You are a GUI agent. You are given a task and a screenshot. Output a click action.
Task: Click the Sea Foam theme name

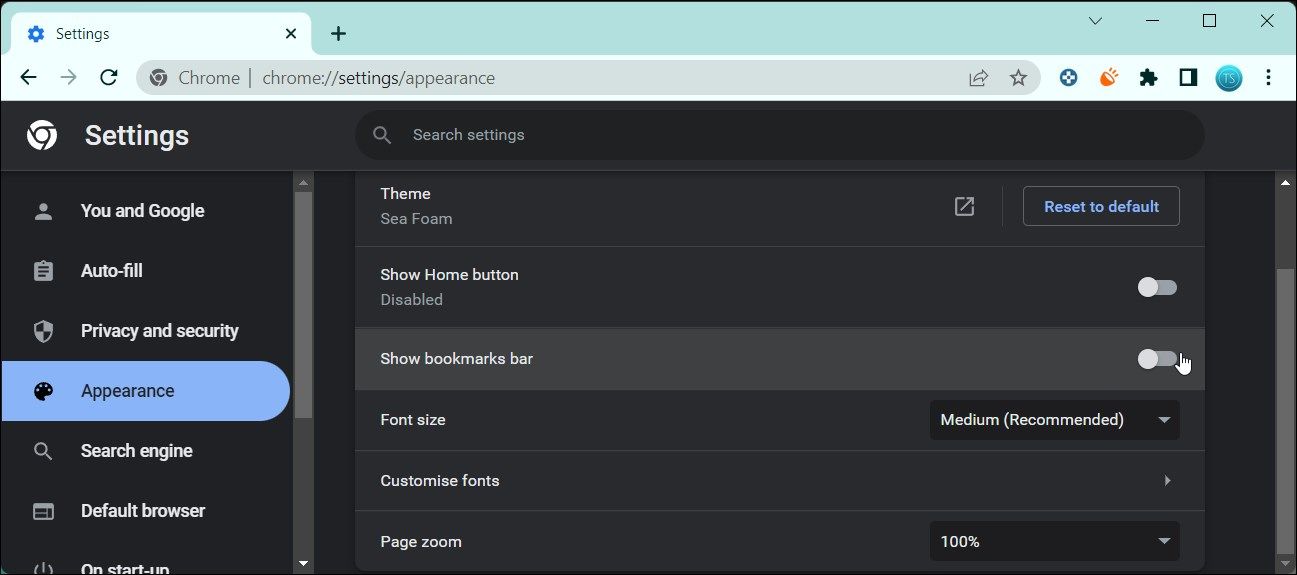(x=416, y=219)
